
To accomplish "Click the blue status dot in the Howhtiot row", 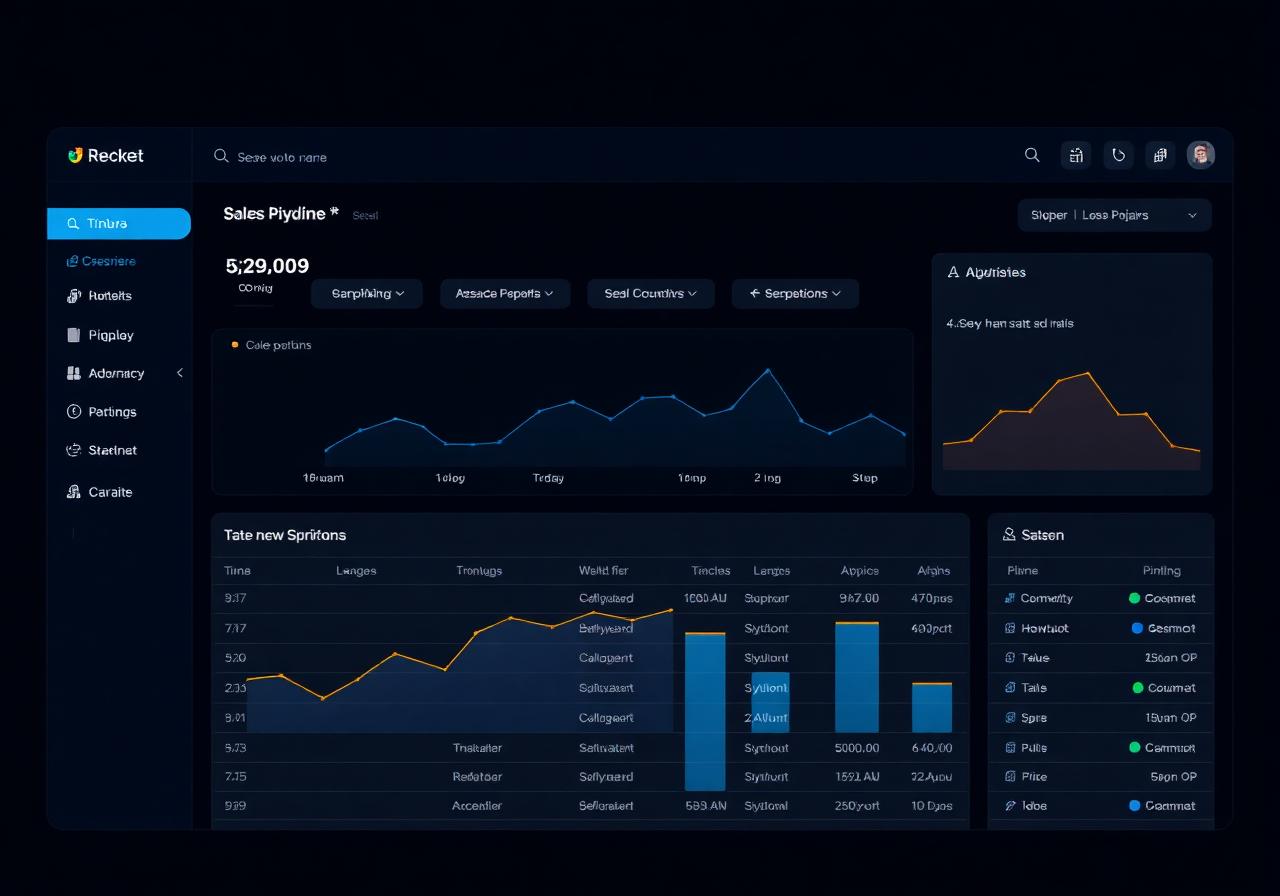I will pos(1137,628).
